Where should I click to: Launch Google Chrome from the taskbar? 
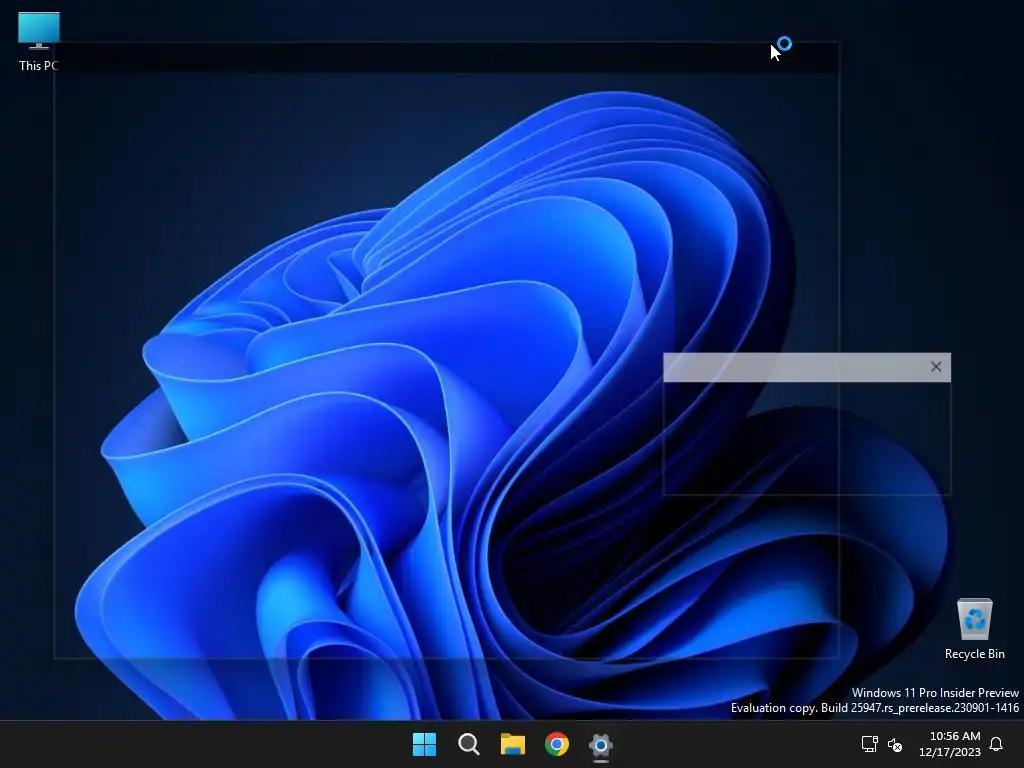(x=557, y=744)
